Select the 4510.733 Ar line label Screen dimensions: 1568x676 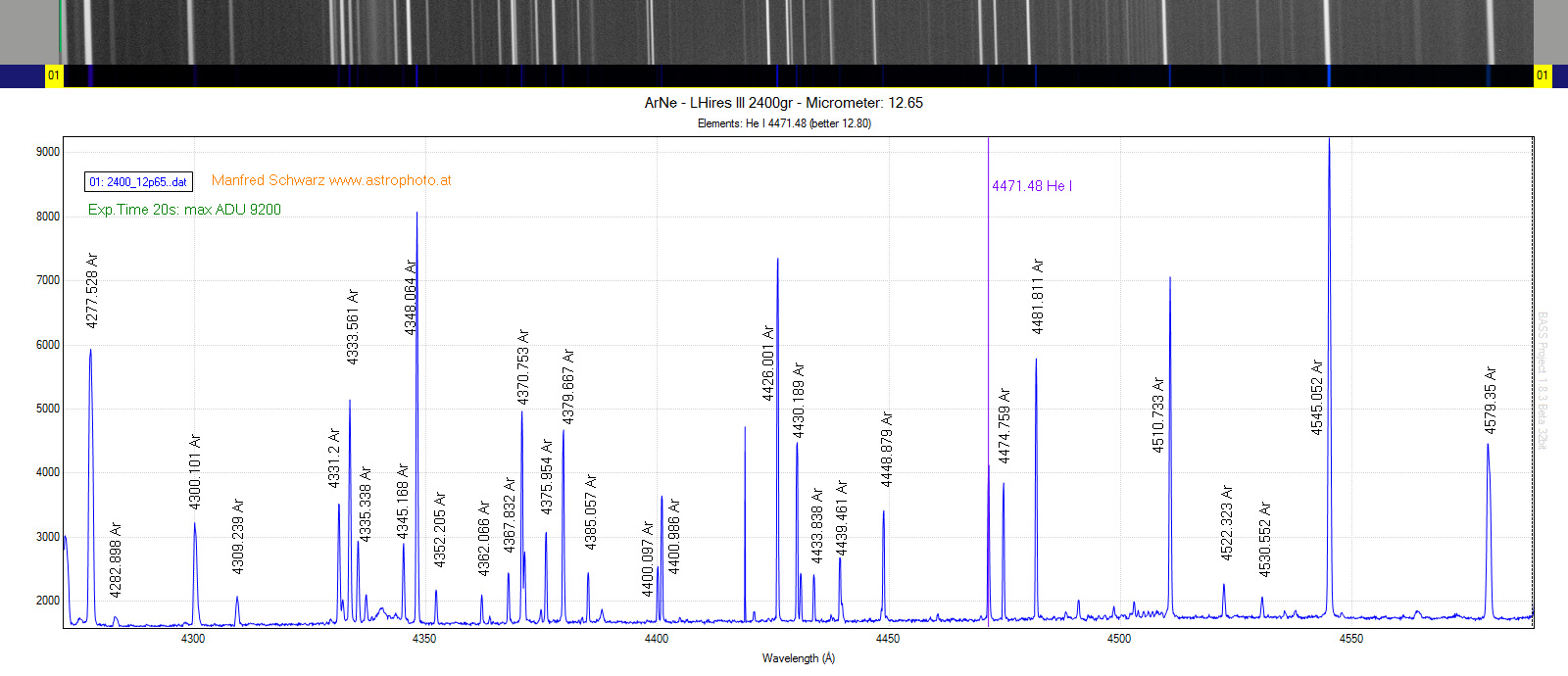click(x=1158, y=414)
